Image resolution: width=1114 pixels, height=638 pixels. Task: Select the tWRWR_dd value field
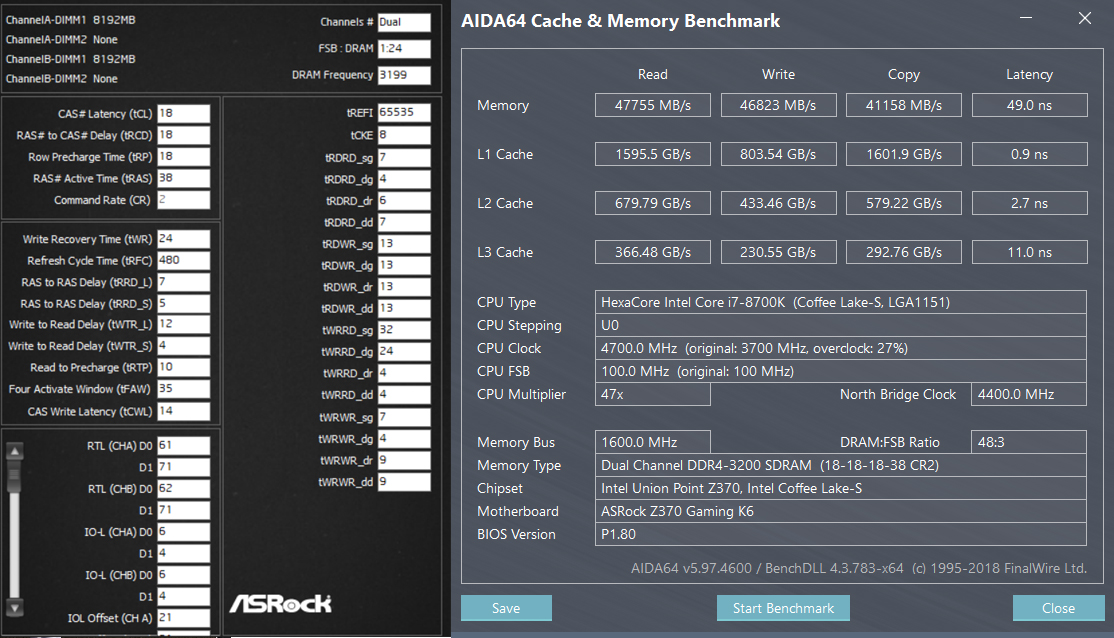404,482
